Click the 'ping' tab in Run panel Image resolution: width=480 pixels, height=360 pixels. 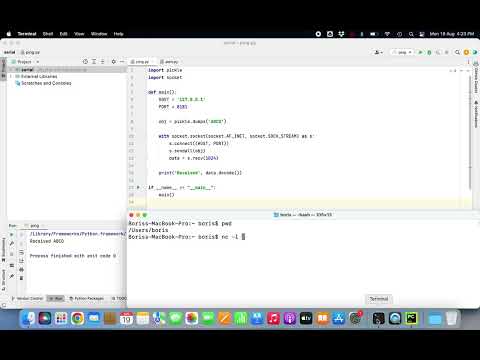pos(34,226)
